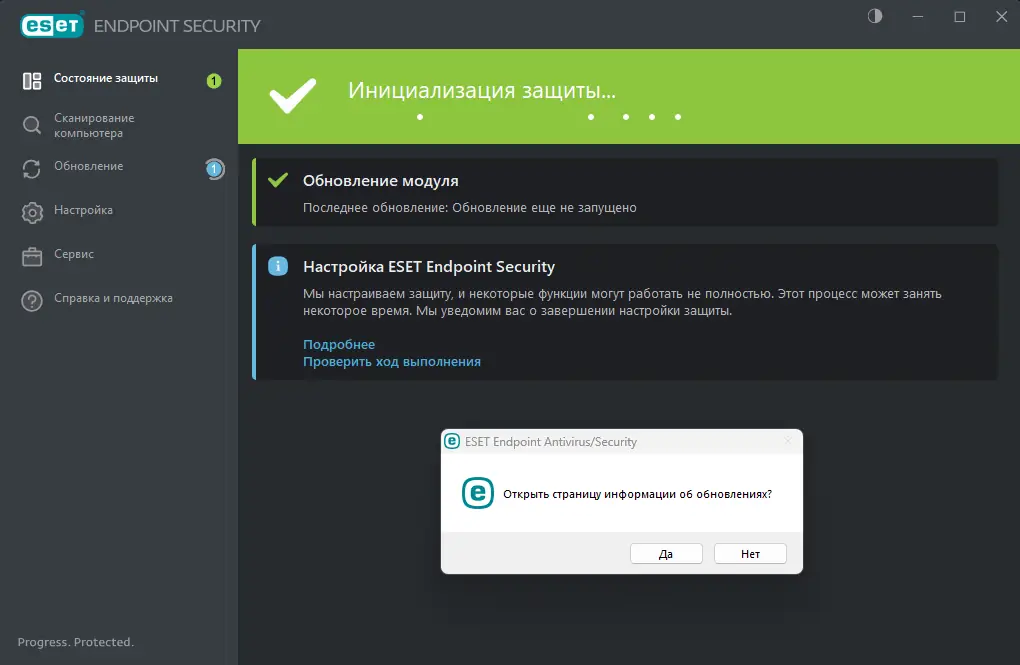The height and width of the screenshot is (665, 1020).
Task: Open Справка и поддержка
Action: [113, 298]
